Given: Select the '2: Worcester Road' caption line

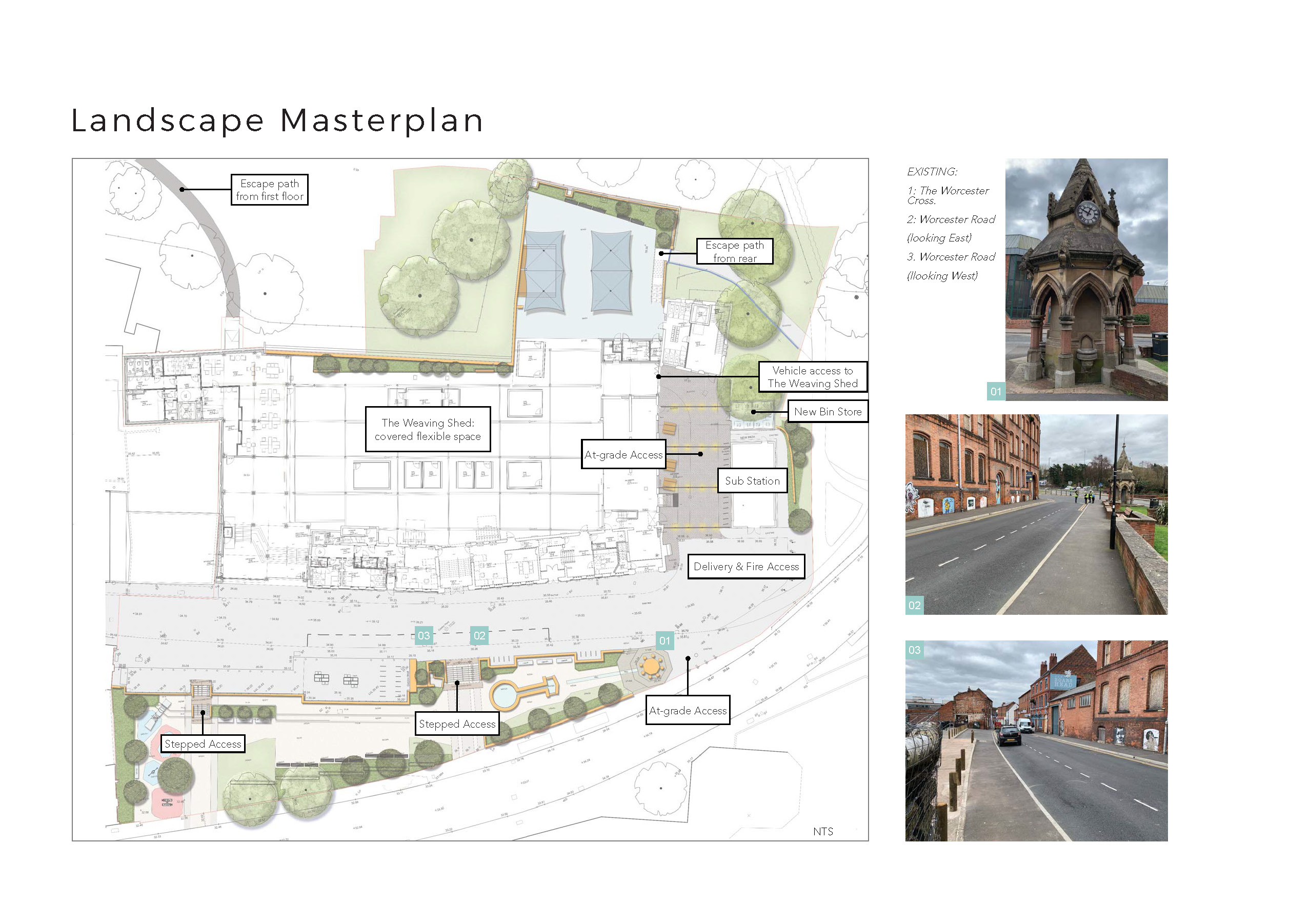Looking at the screenshot, I should [x=951, y=219].
